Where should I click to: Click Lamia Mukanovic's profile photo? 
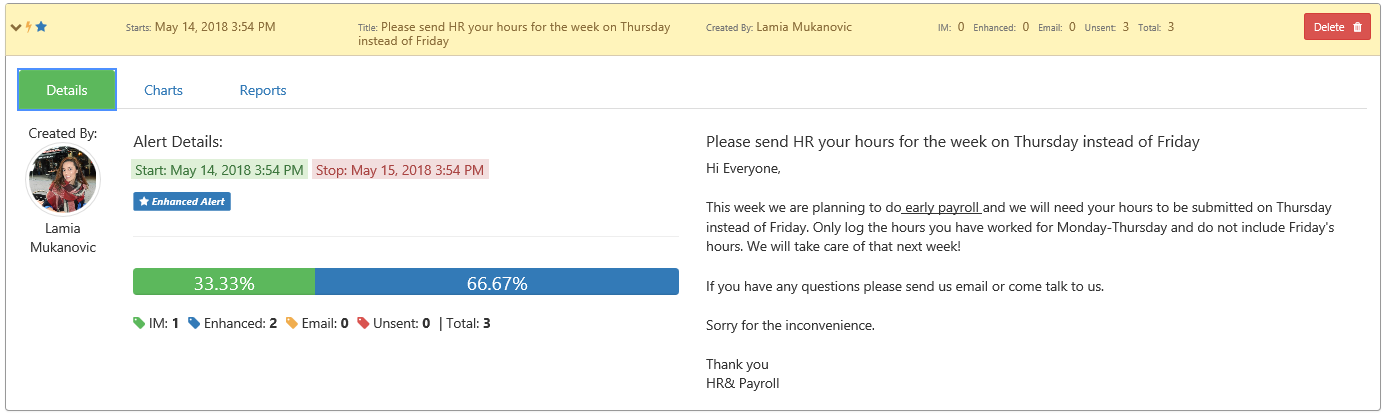pos(63,180)
